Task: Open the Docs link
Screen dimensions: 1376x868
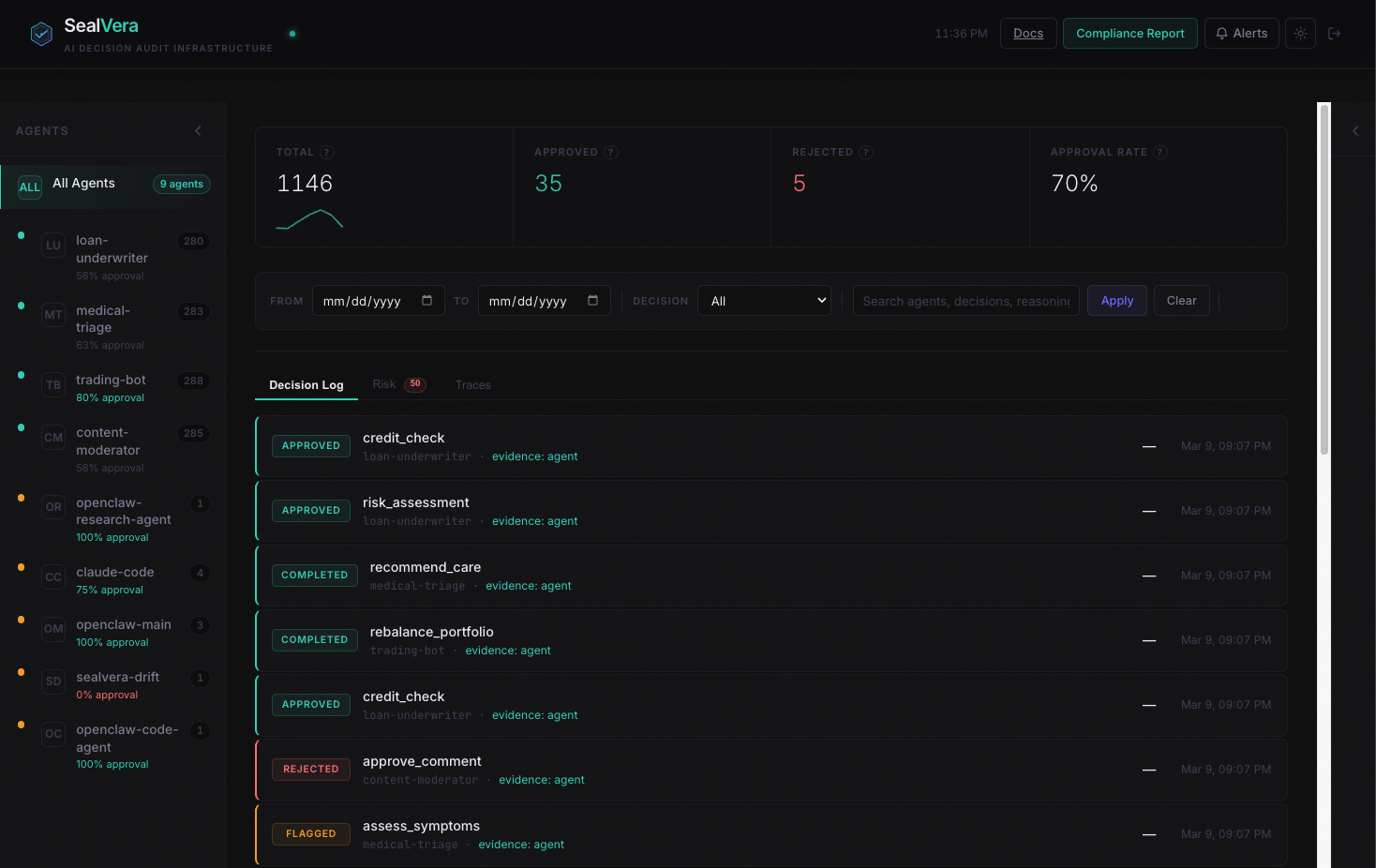Action: pyautogui.click(x=1028, y=33)
